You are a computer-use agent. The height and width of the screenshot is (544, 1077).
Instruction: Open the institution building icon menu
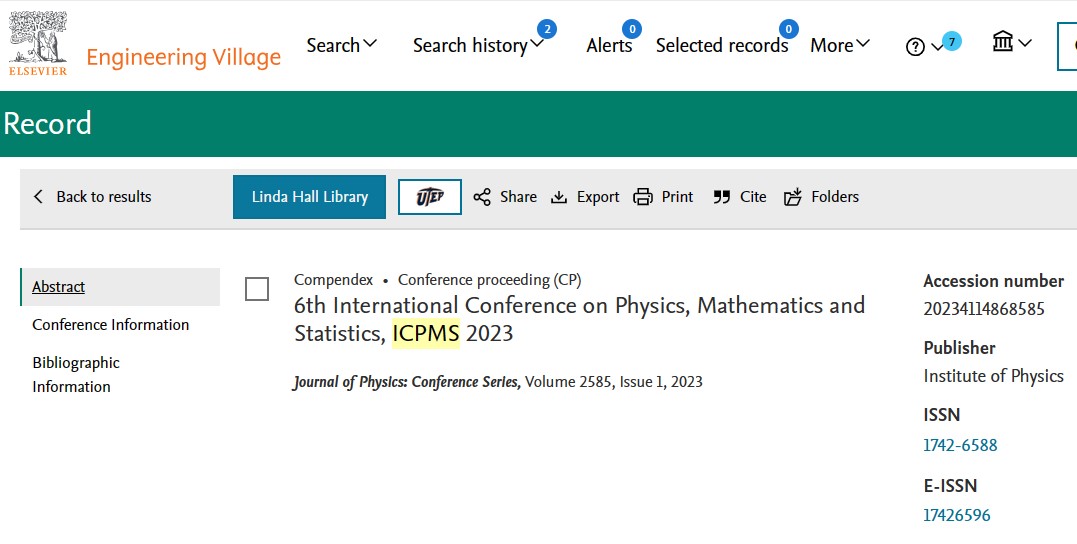point(1003,42)
